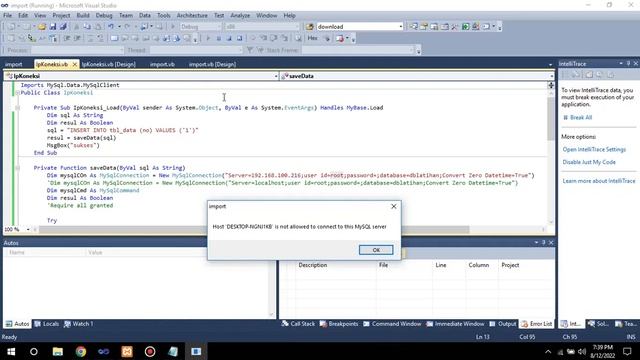Click the Stack Frame filter funnel icon

(250, 50)
